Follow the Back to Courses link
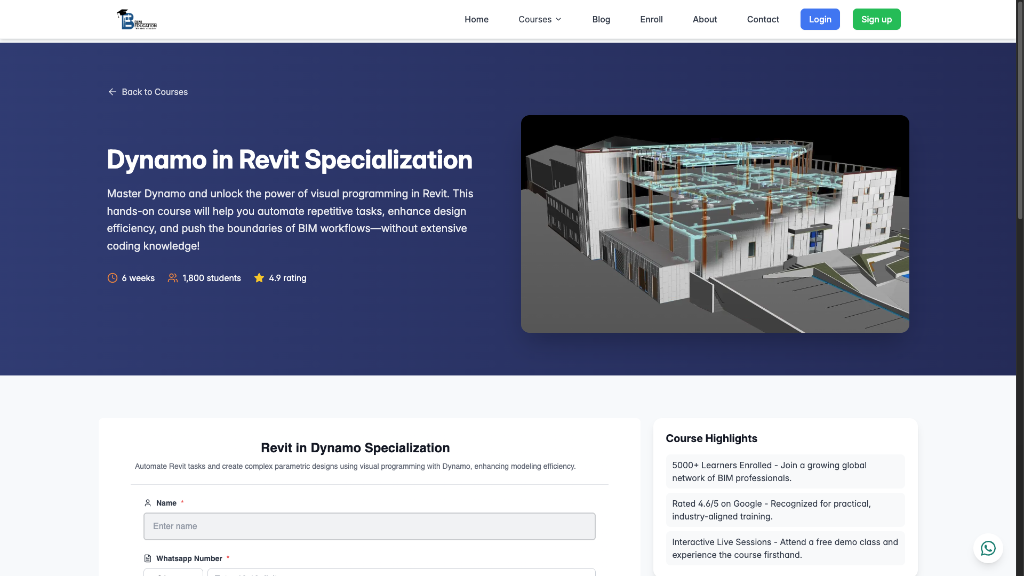 pos(154,91)
